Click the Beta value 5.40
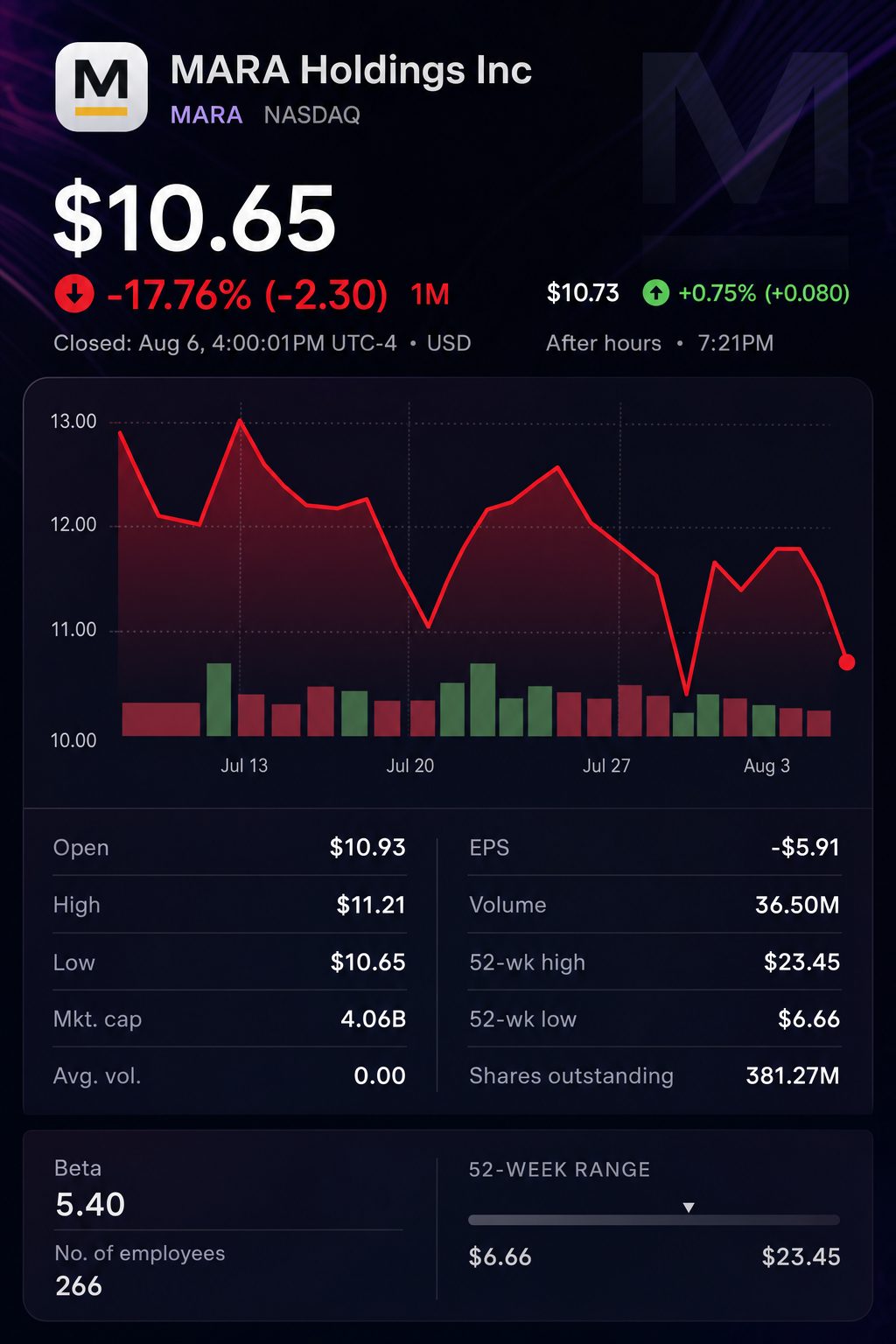This screenshot has height=1344, width=896. 90,1205
